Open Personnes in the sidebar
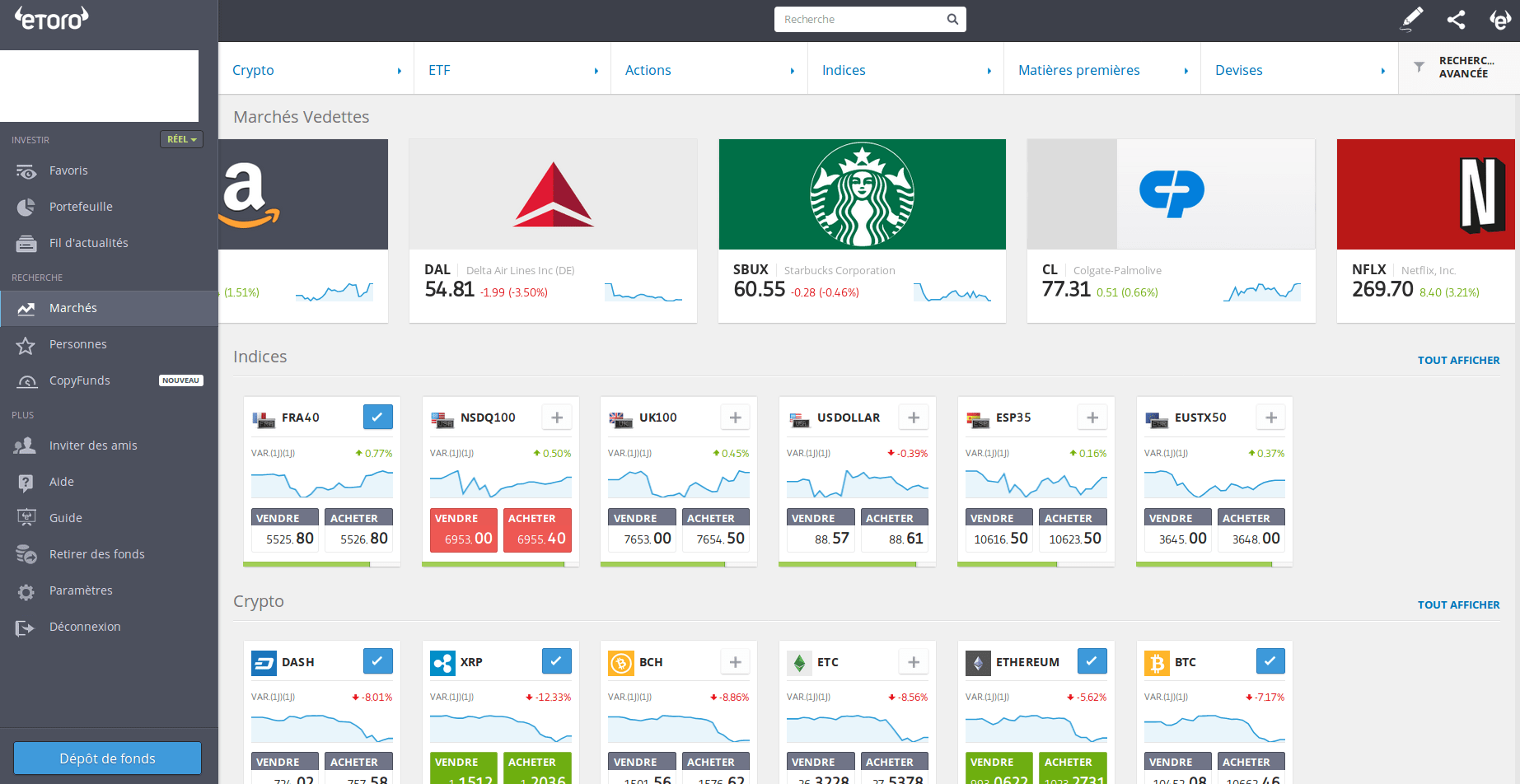This screenshot has height=784, width=1520. [109, 344]
